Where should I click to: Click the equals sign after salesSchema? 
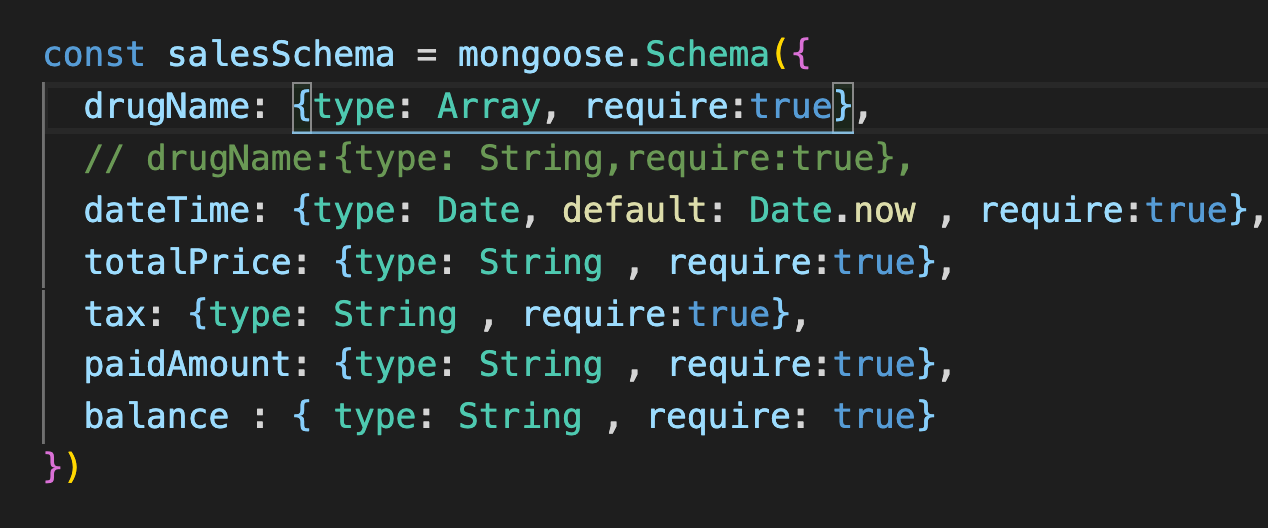click(427, 54)
